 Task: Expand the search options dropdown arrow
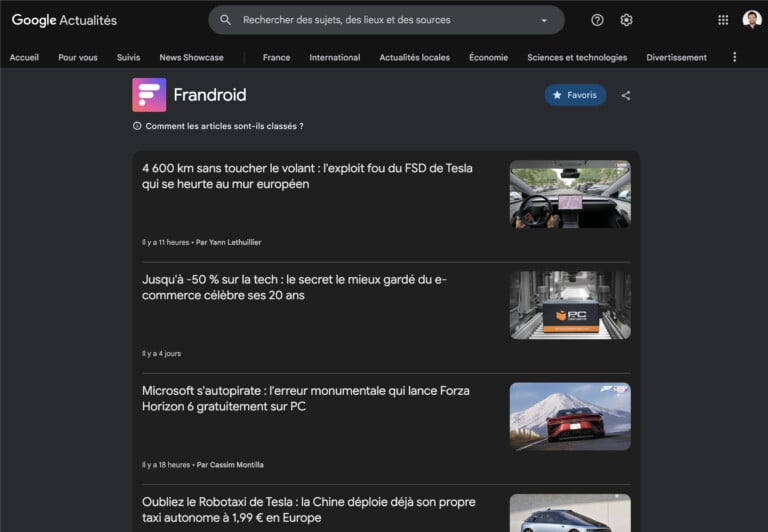point(544,21)
